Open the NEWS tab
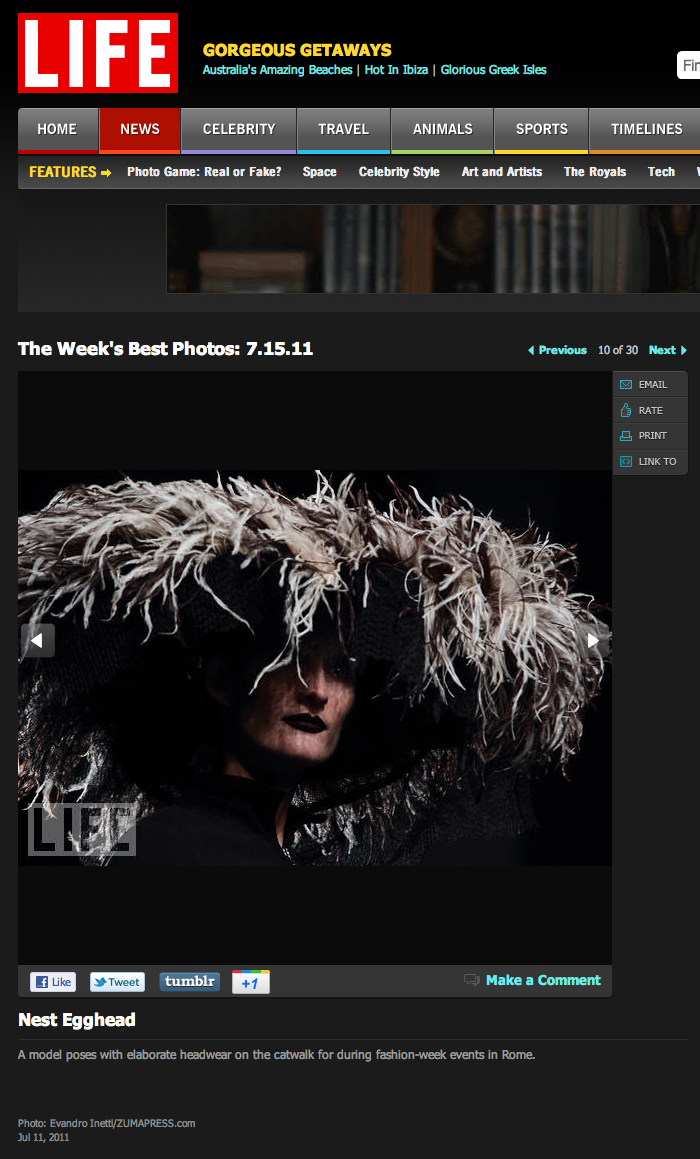The width and height of the screenshot is (700, 1159). click(x=140, y=129)
